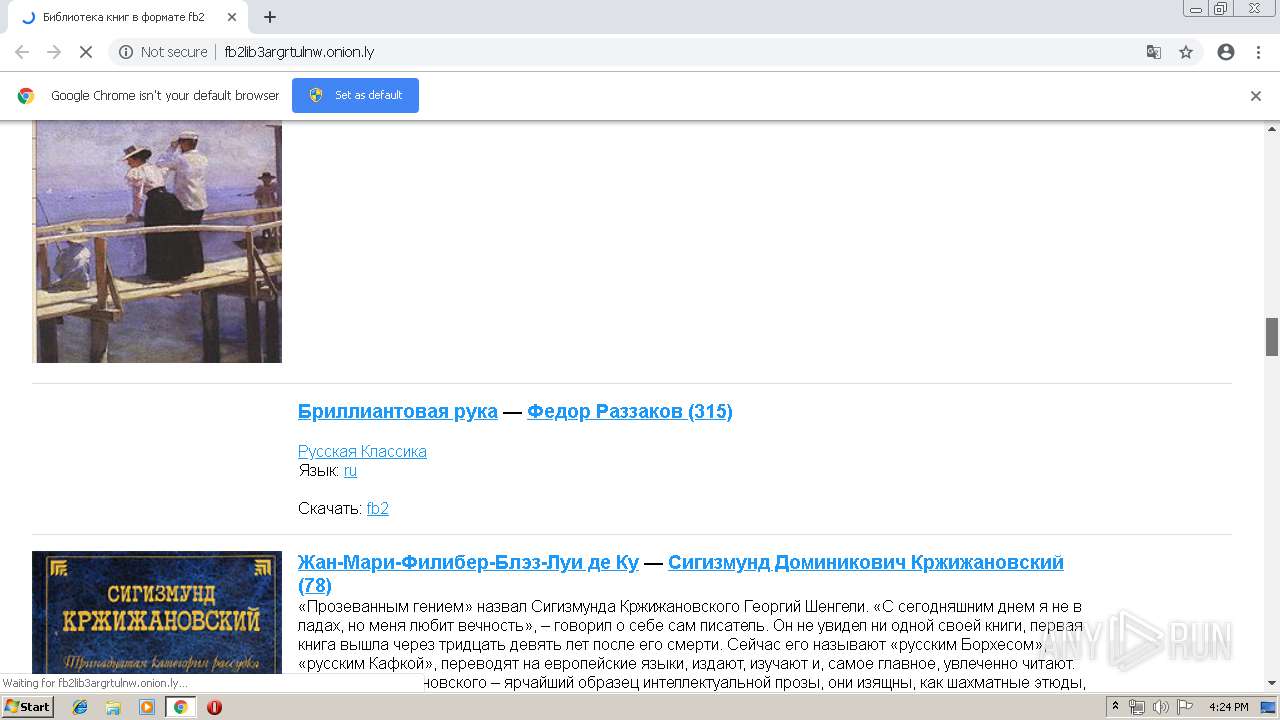Click the red Opera taskbar icon
Screen dimensions: 1280x720
pos(214,707)
